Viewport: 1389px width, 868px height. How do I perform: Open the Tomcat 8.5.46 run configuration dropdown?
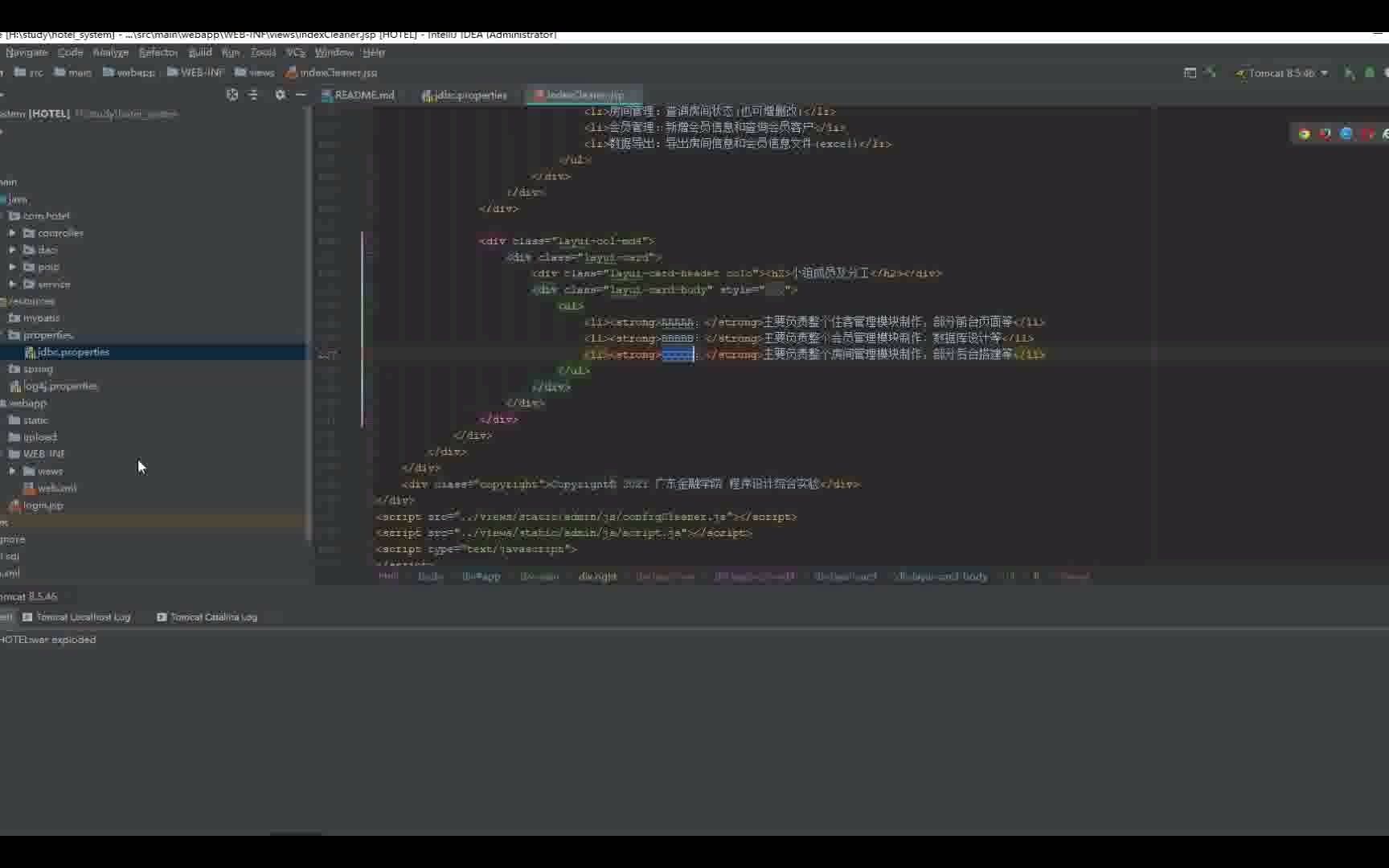pyautogui.click(x=1283, y=73)
